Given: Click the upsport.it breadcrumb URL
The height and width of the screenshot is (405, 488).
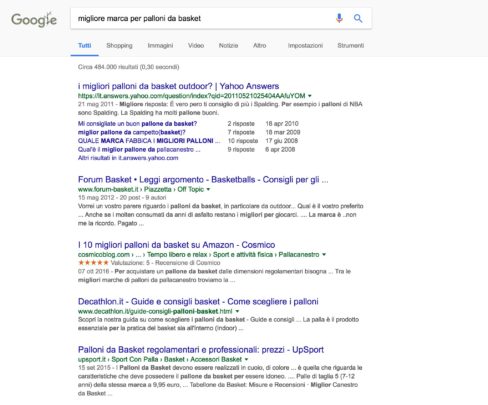Looking at the screenshot, I should tap(160, 359).
